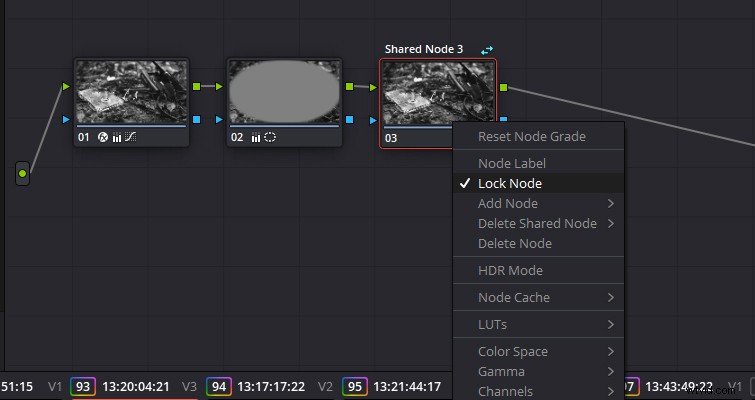Select the node 03 shared node thumbnail
This screenshot has width=755, height=400.
pos(438,92)
